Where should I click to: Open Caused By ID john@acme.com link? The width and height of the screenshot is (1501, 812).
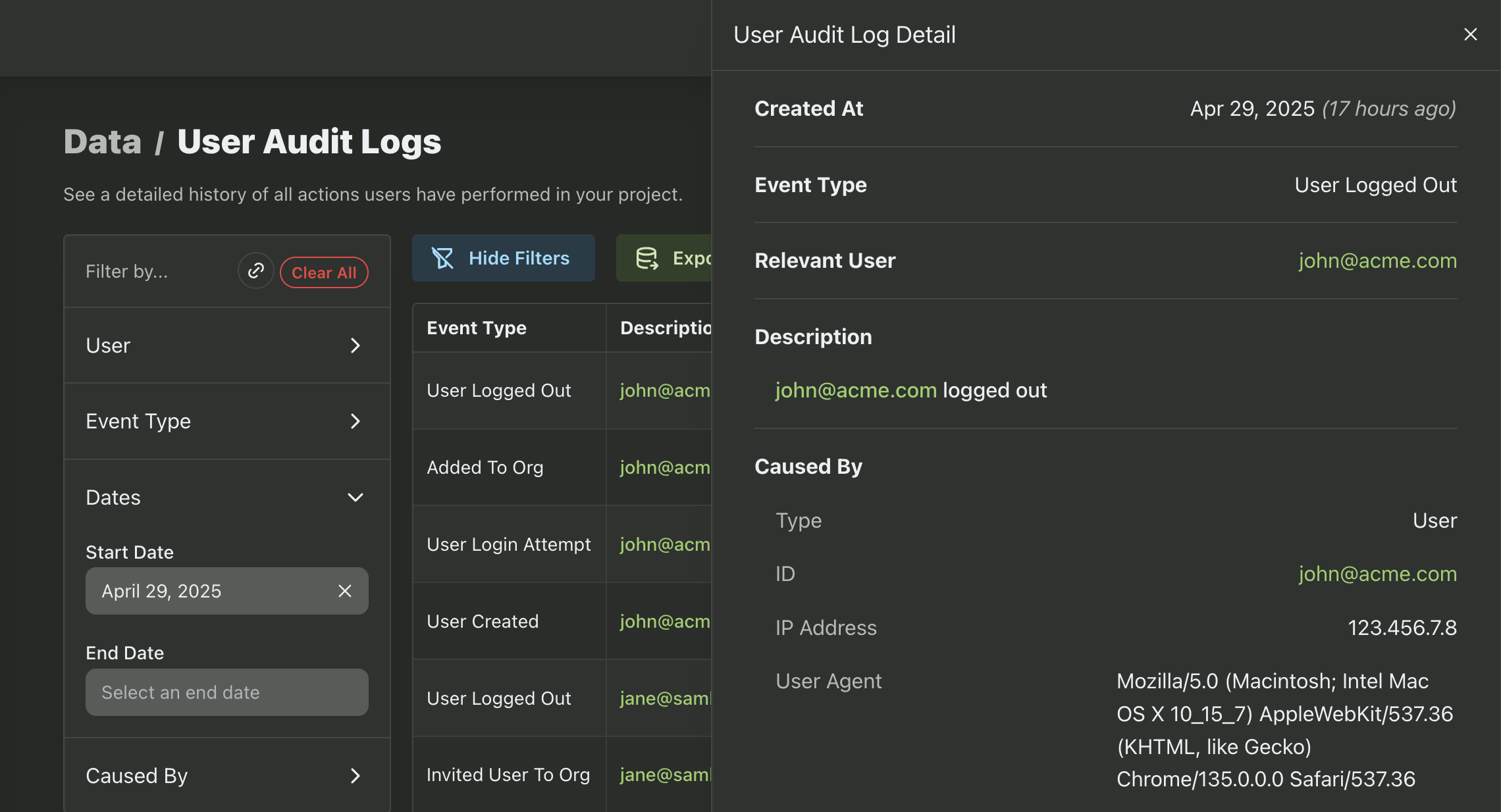(x=1377, y=574)
